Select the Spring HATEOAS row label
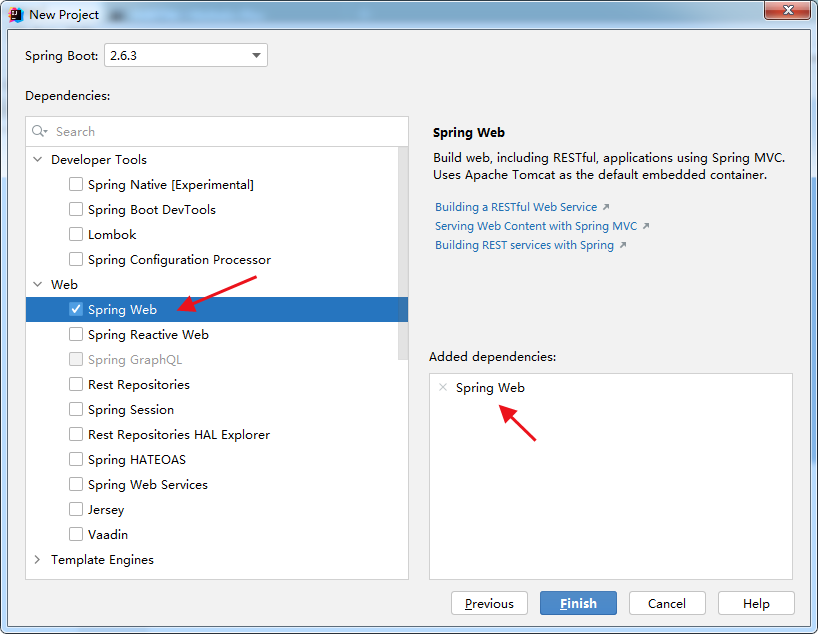Screen dimensions: 818x634 pyautogui.click(x=137, y=460)
